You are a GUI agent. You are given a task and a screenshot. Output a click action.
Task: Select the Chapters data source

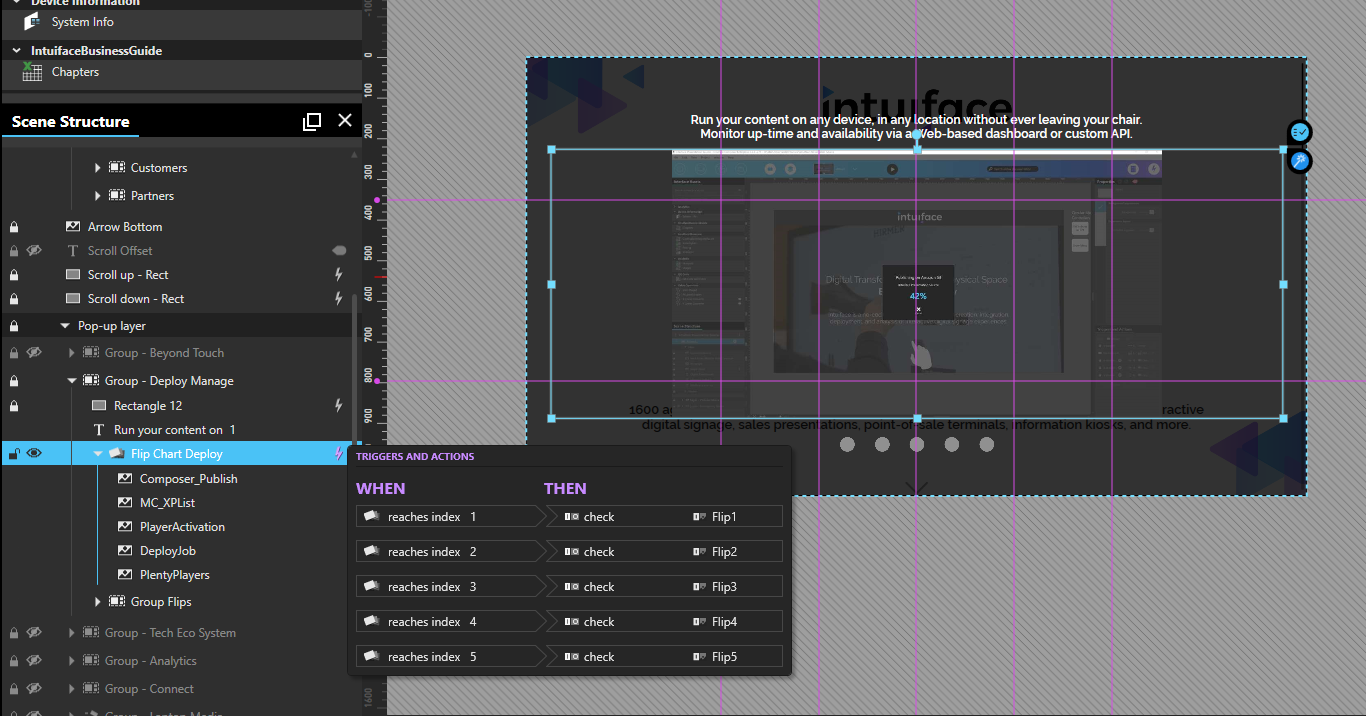coord(180,72)
